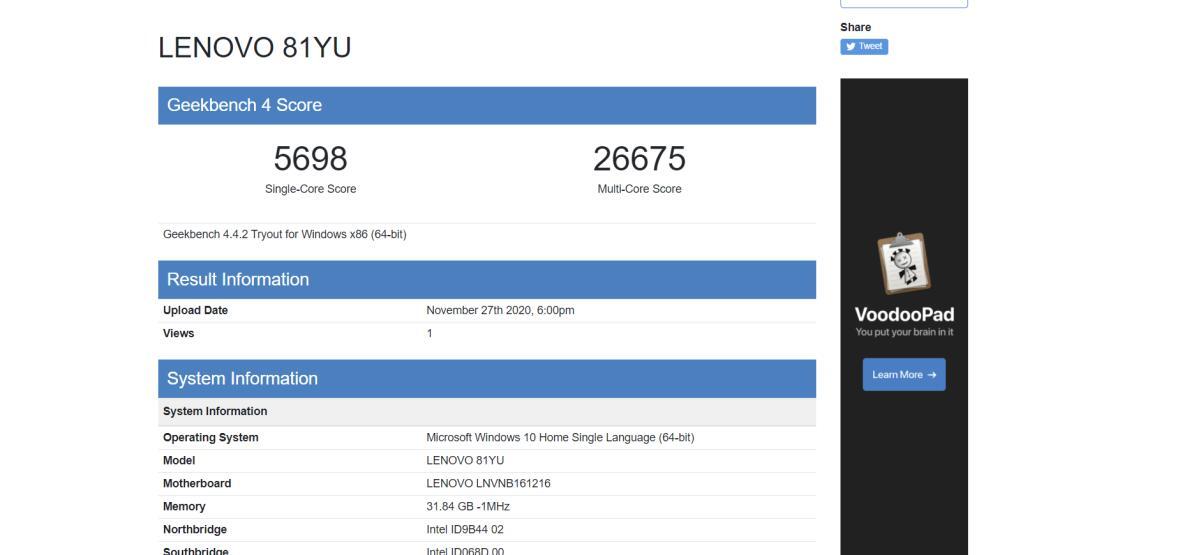Click the Single-Core Score label
This screenshot has height=555, width=1200.
310,189
